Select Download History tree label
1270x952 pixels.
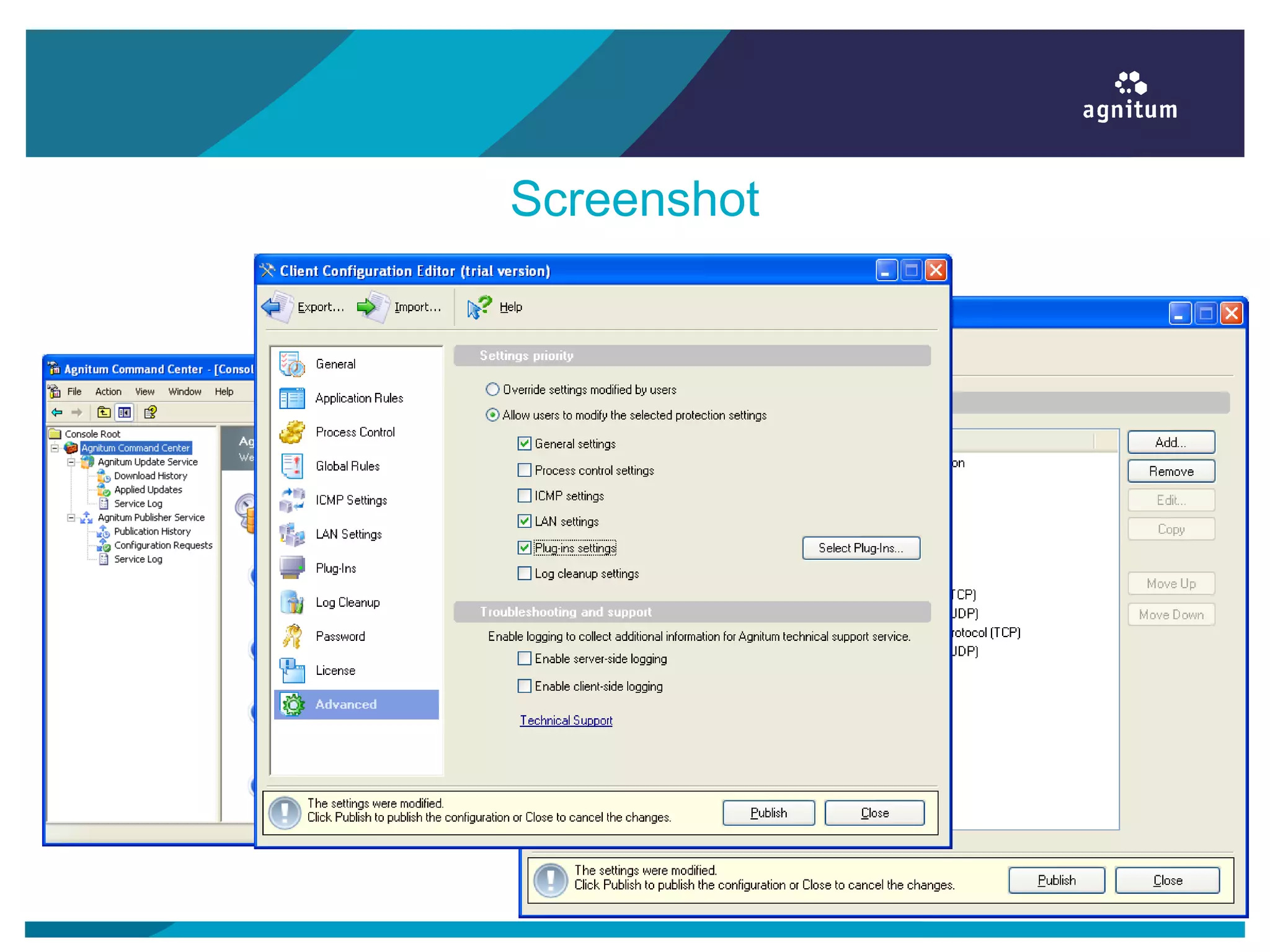click(x=151, y=475)
